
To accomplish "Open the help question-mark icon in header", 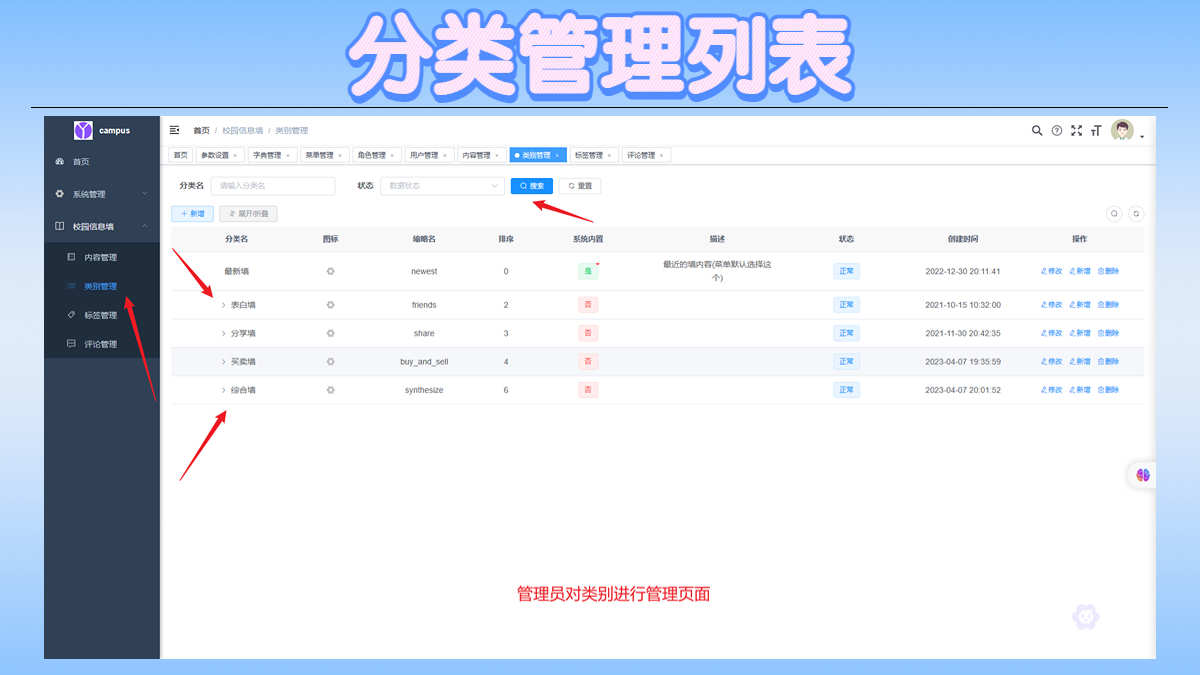I will [x=1057, y=130].
